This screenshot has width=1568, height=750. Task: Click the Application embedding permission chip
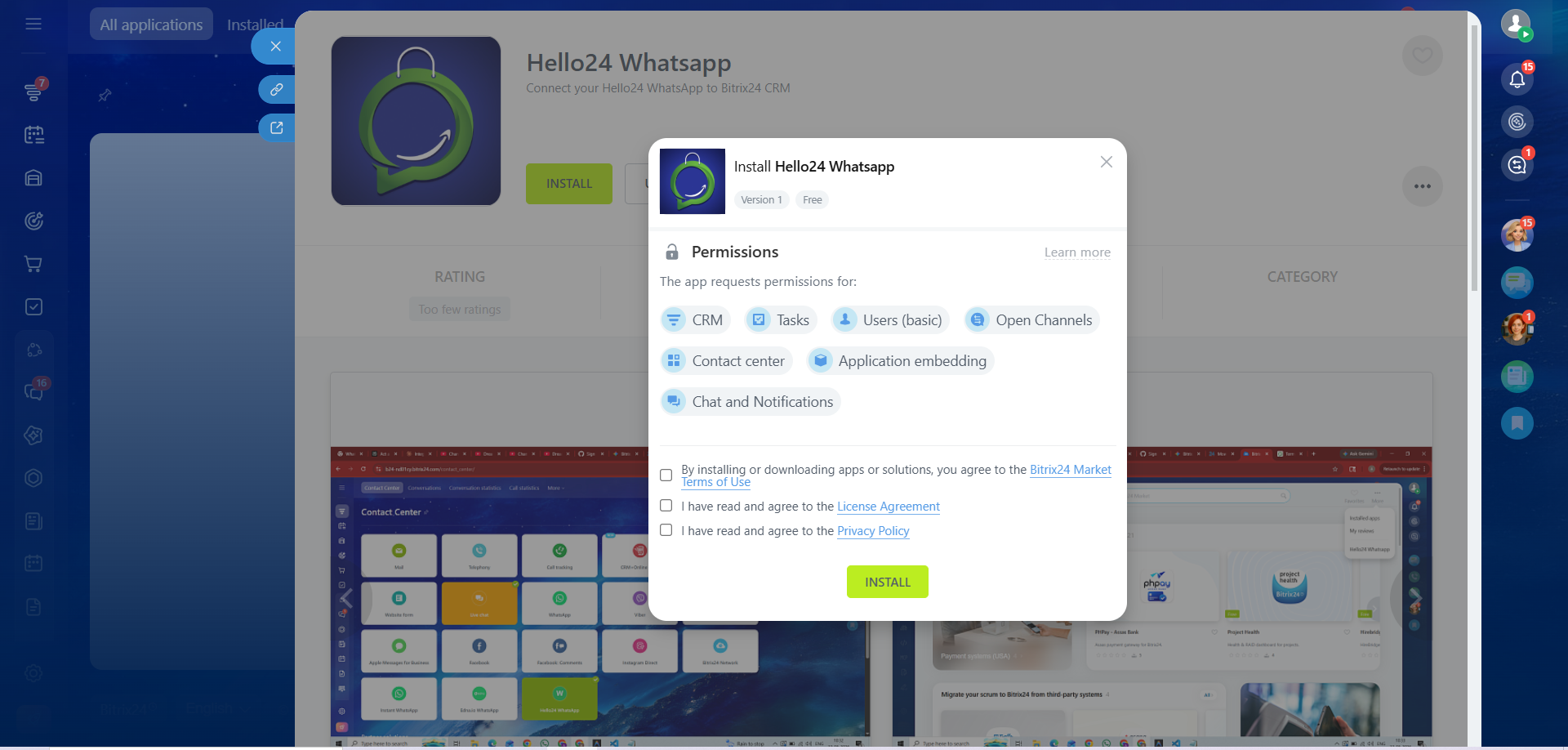pyautogui.click(x=900, y=361)
